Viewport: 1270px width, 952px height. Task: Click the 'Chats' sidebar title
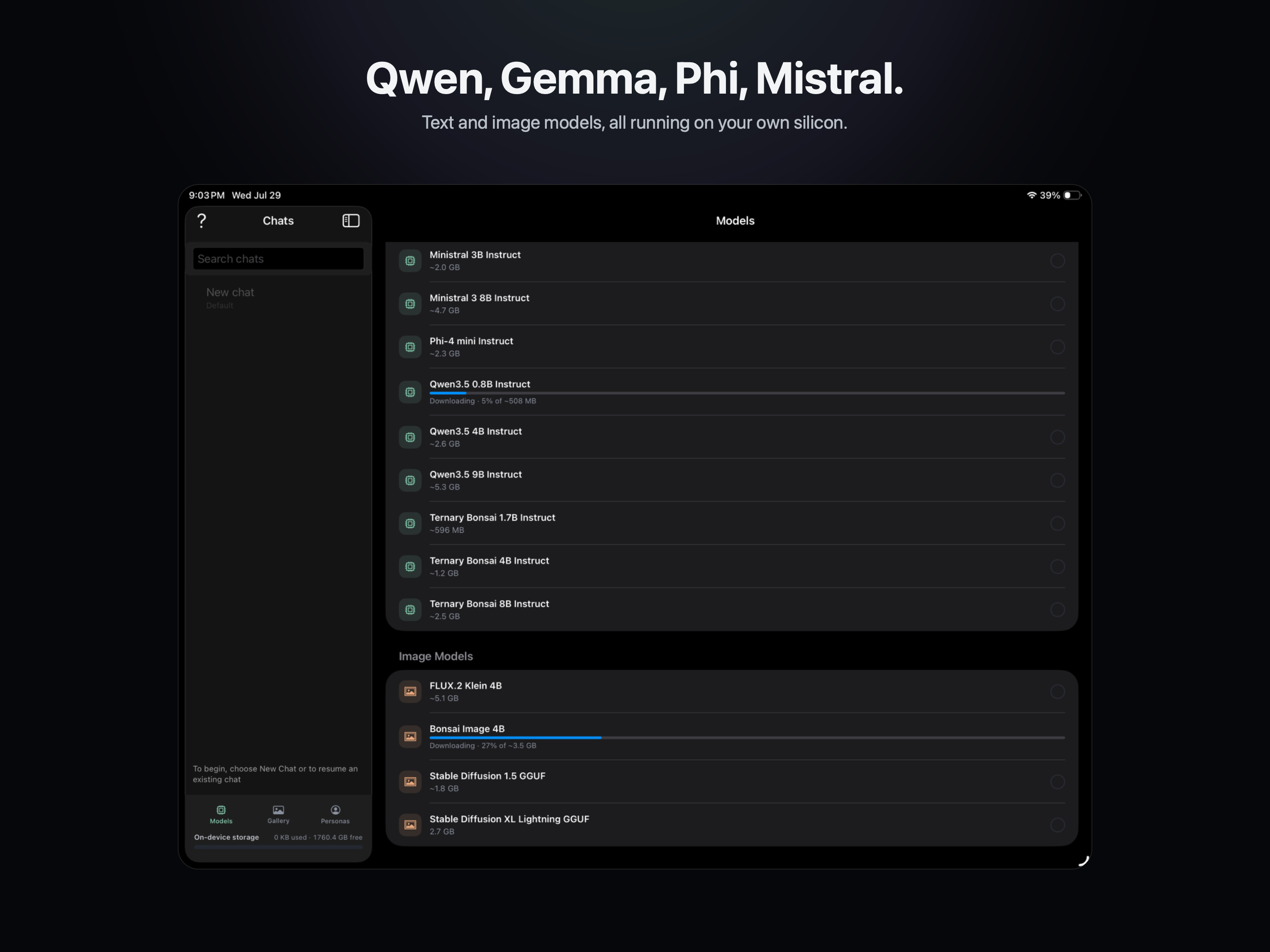click(x=278, y=221)
